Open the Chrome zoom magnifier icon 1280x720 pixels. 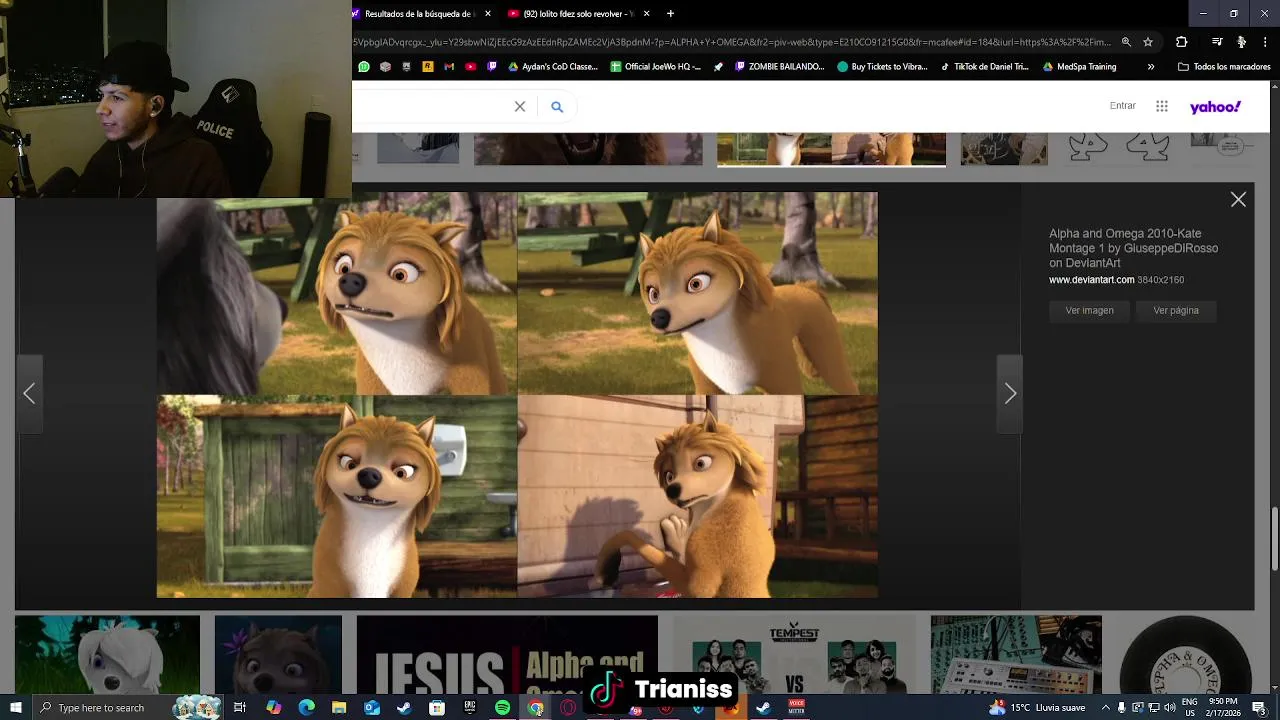pos(1126,42)
